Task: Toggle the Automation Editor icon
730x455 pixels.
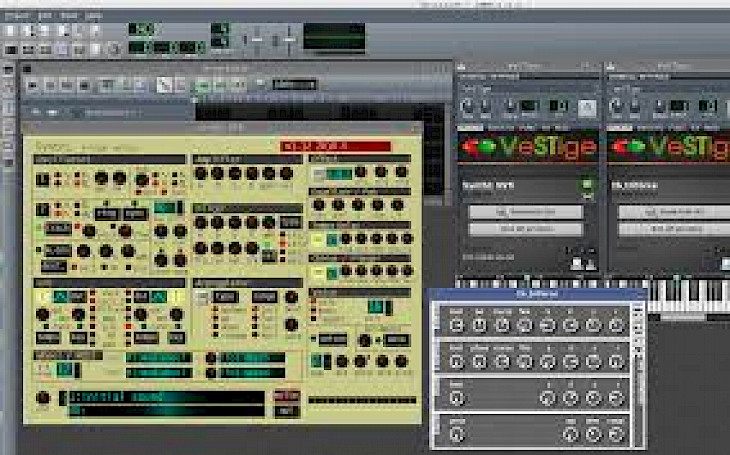Action: pyautogui.click(x=62, y=49)
